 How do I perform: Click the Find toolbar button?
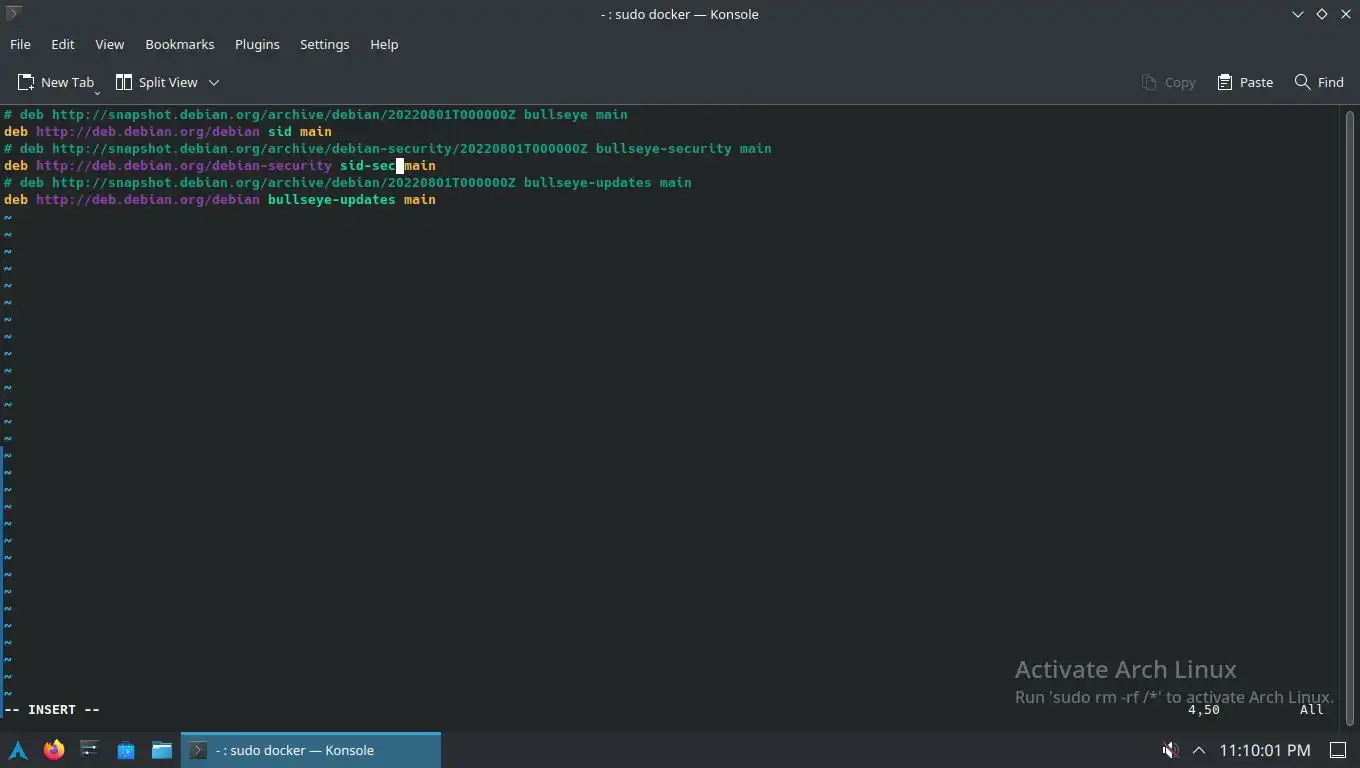click(x=1319, y=82)
